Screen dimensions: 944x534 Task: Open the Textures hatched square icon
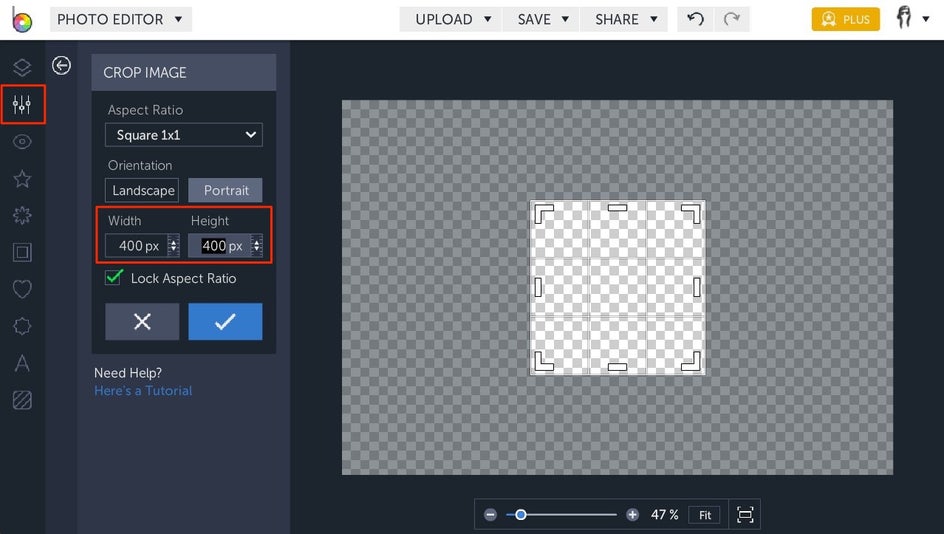click(22, 400)
